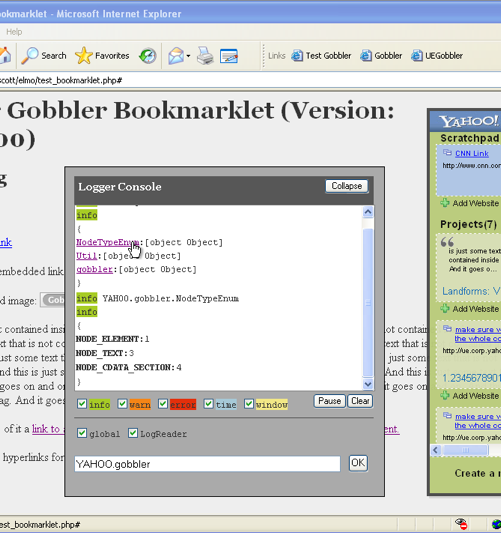Click the History clock toolbar icon
This screenshot has height=533, width=501.
click(x=148, y=56)
